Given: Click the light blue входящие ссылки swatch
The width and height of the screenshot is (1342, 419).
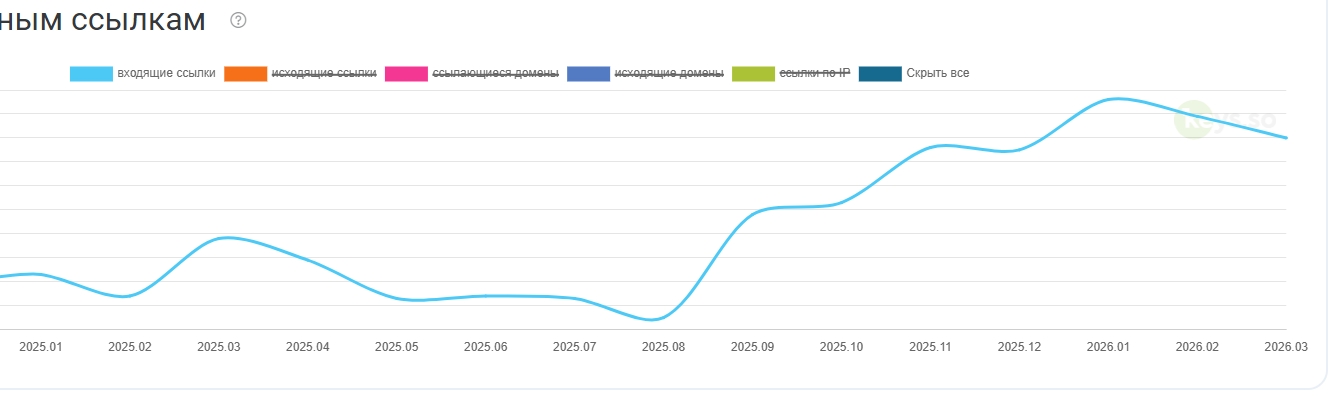Looking at the screenshot, I should pyautogui.click(x=91, y=73).
